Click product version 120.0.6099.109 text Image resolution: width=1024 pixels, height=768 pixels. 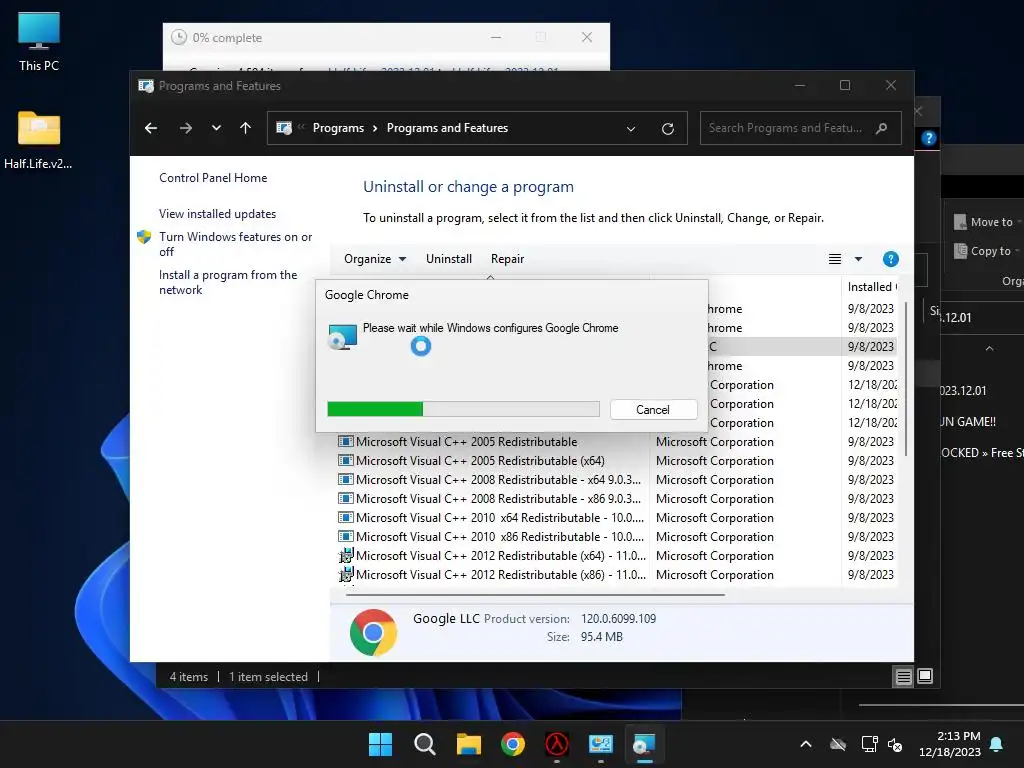(618, 618)
